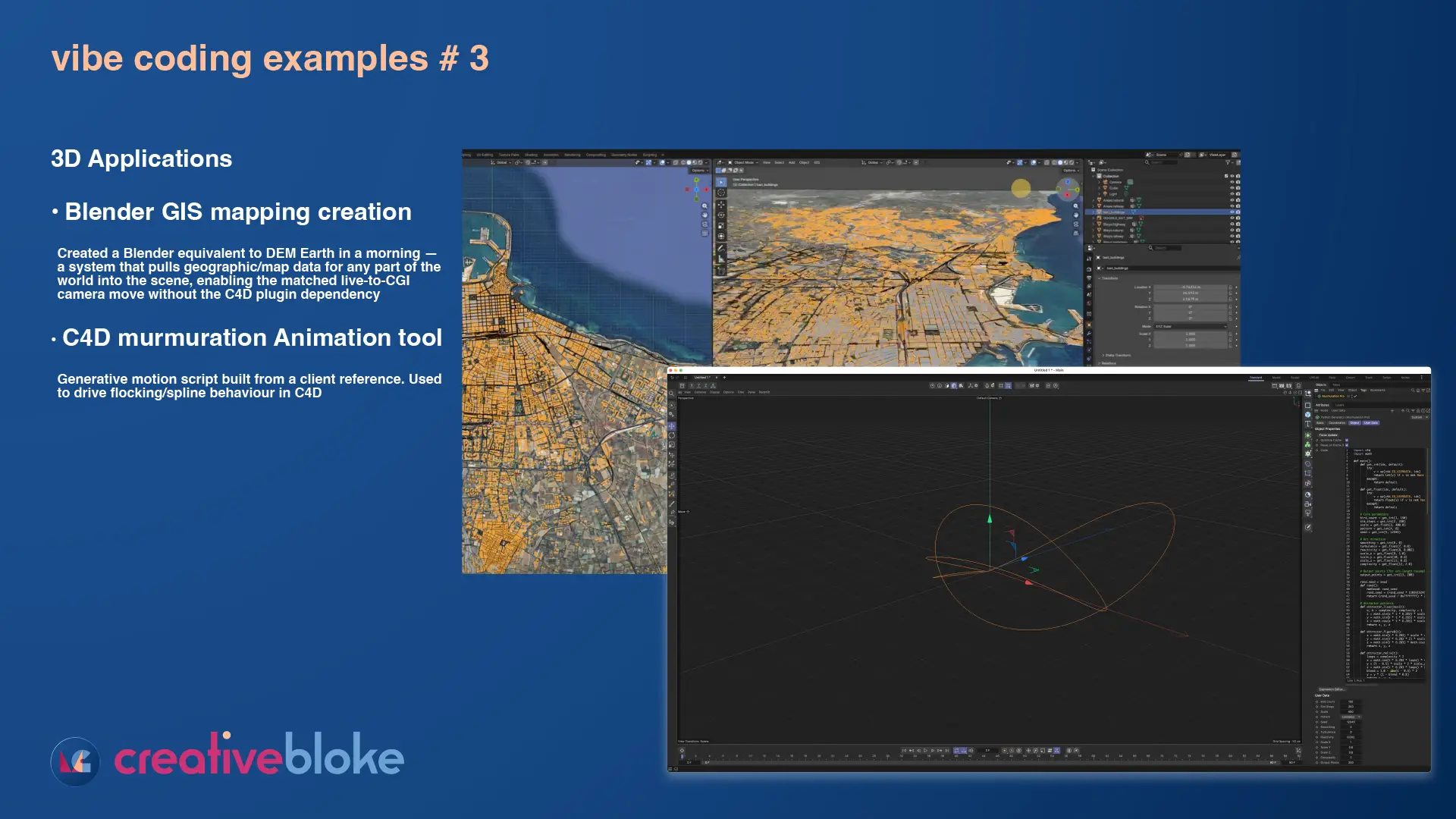Add a new document tab in Cinema 4D
Image resolution: width=1456 pixels, height=819 pixels.
(x=724, y=377)
